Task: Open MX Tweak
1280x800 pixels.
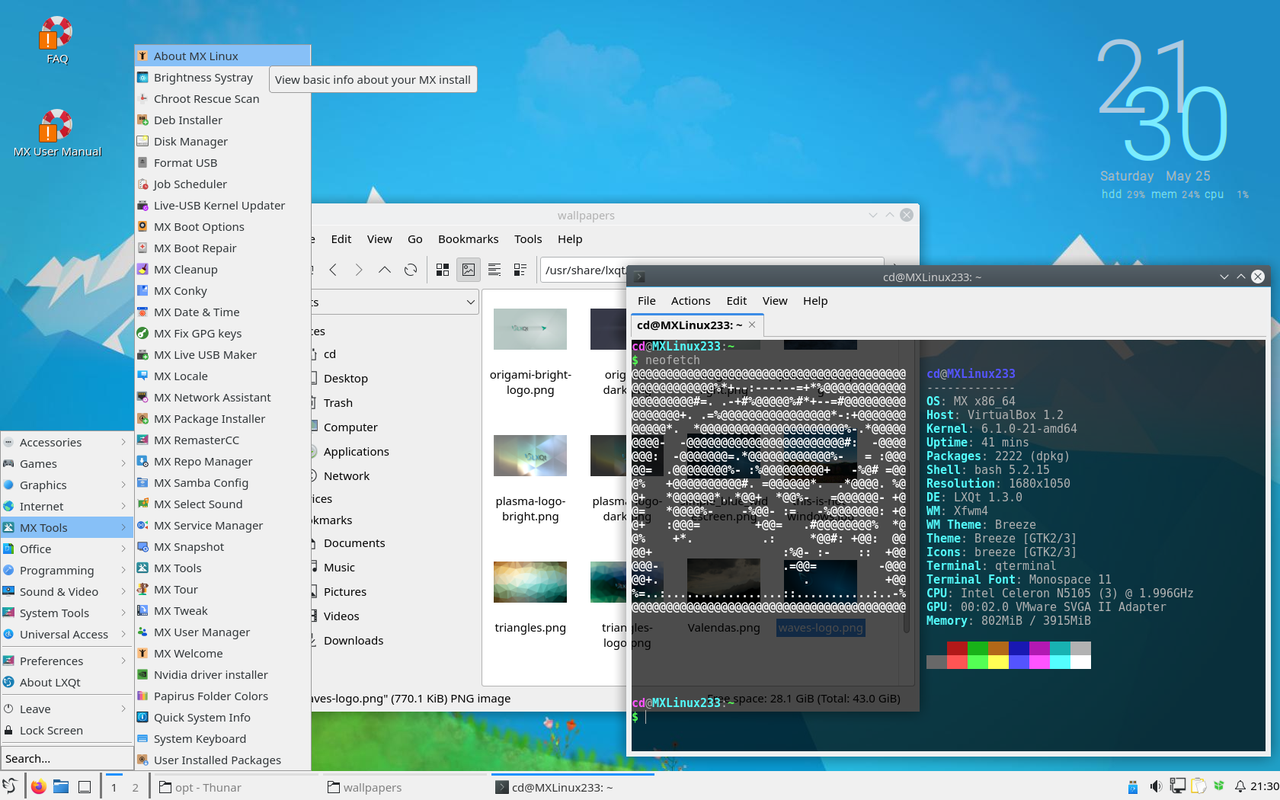Action: [x=223, y=611]
